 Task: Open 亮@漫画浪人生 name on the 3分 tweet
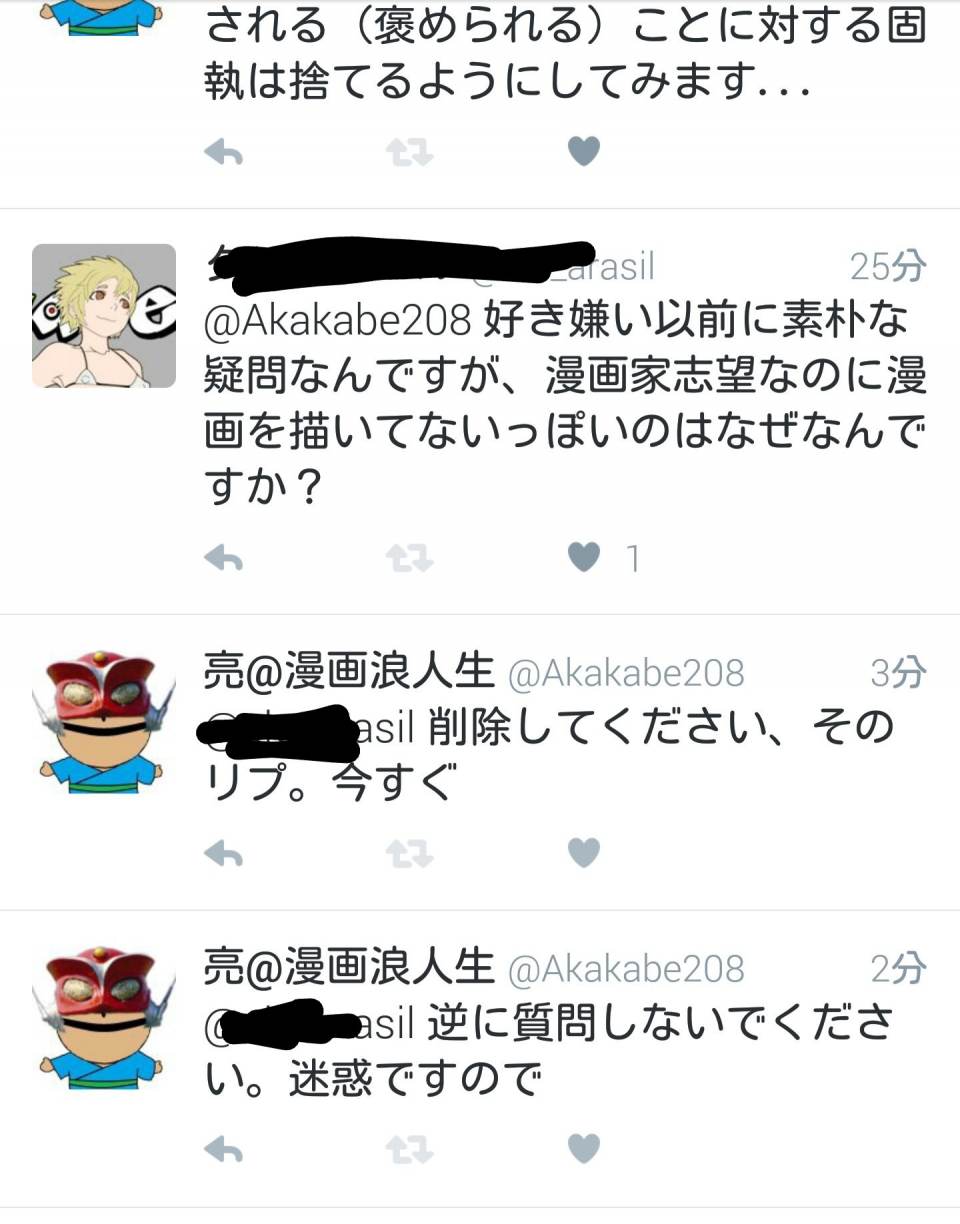point(350,672)
